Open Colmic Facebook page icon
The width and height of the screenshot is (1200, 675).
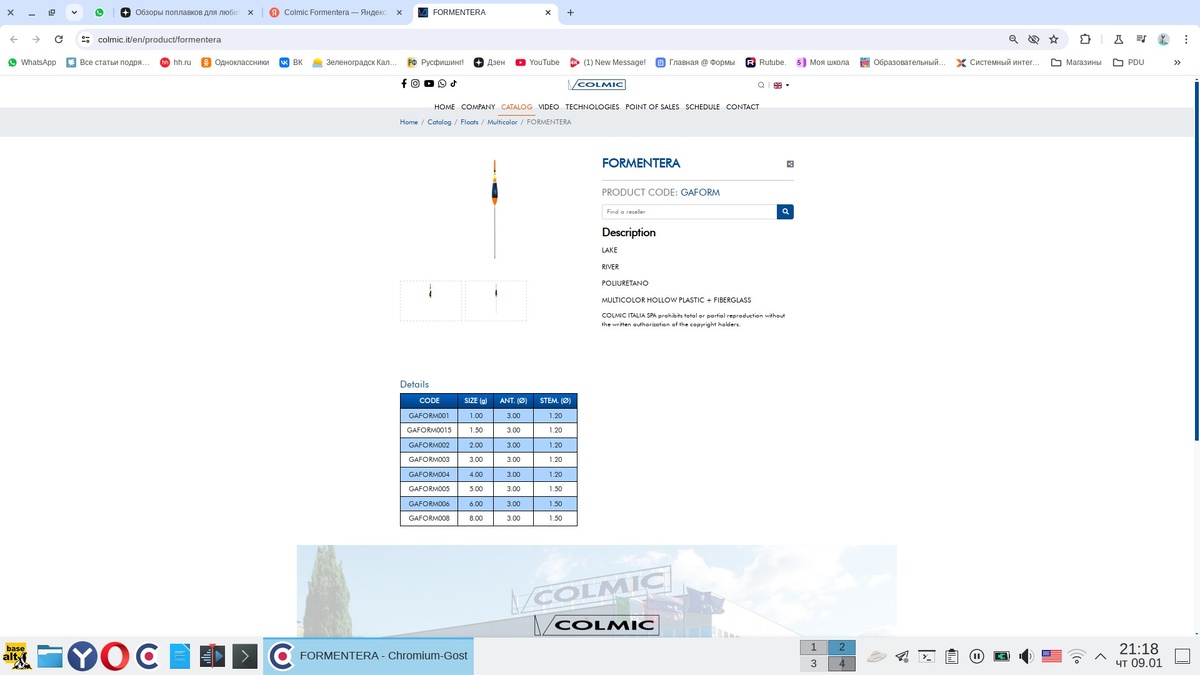(404, 84)
